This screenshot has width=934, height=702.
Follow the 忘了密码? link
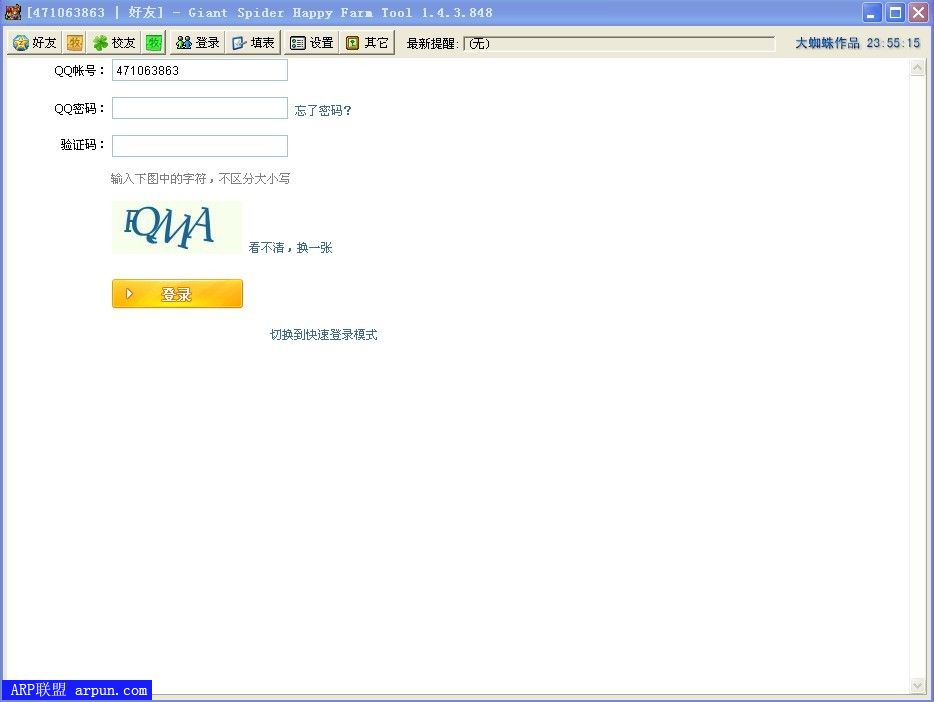(323, 111)
